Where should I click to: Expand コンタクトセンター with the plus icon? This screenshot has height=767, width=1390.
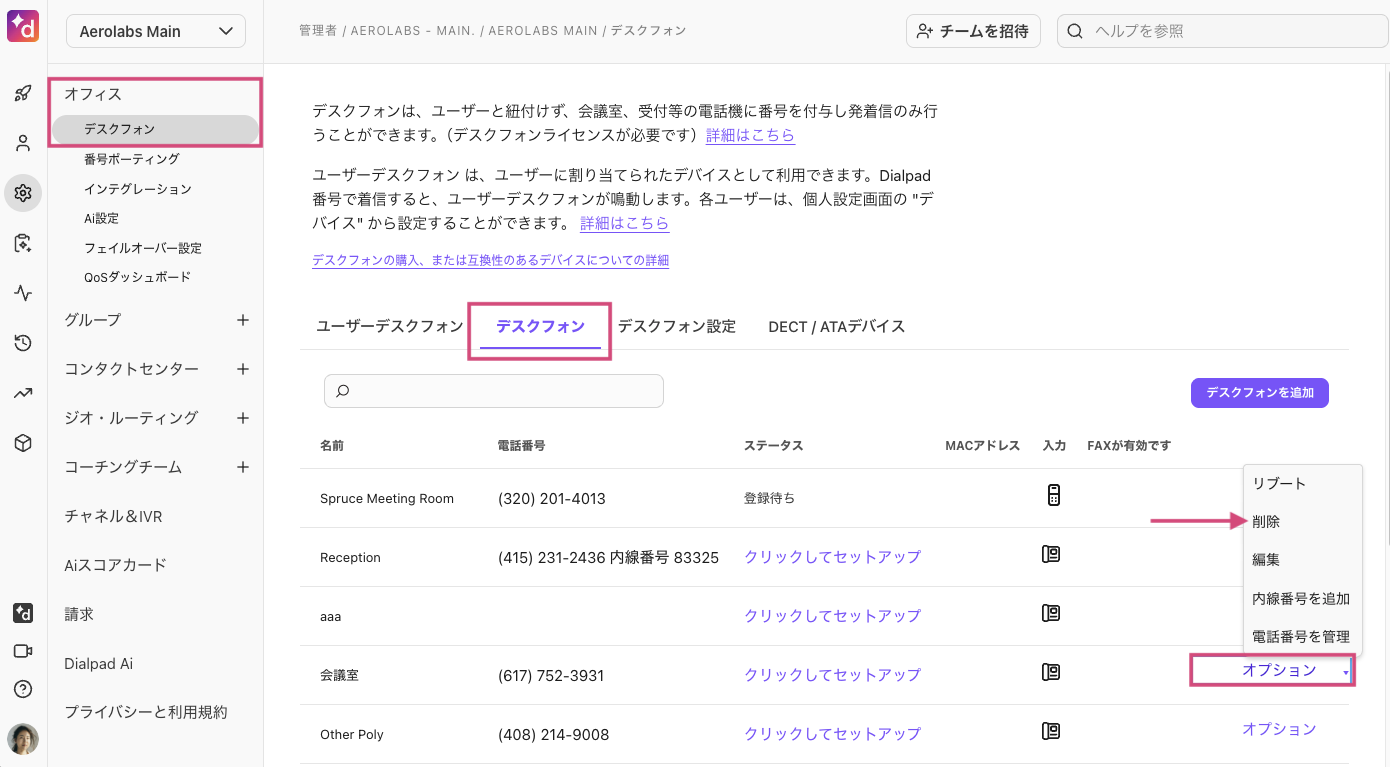[242, 369]
